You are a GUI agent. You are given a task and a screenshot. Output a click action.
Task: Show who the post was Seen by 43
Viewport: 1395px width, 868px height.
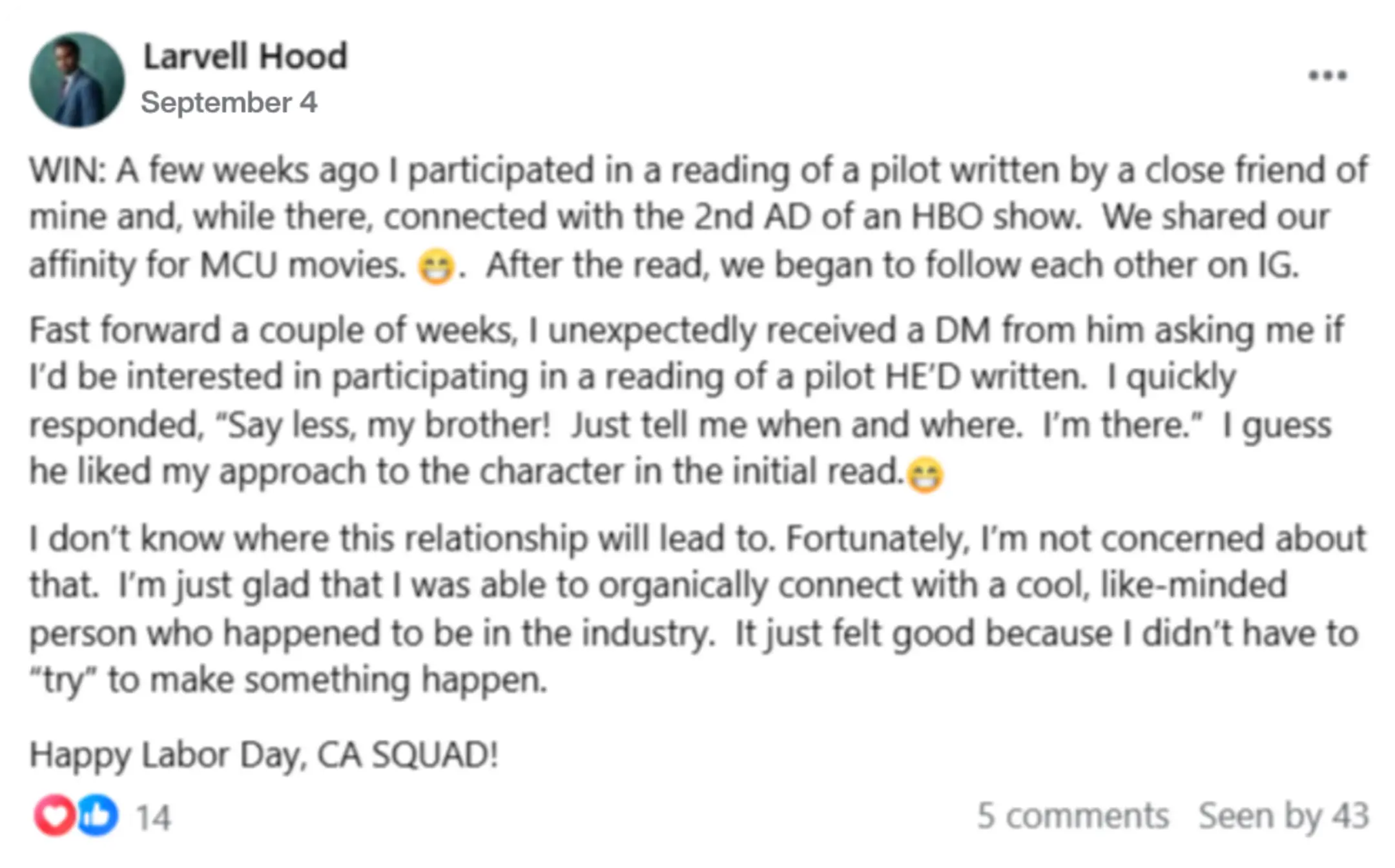(1284, 816)
